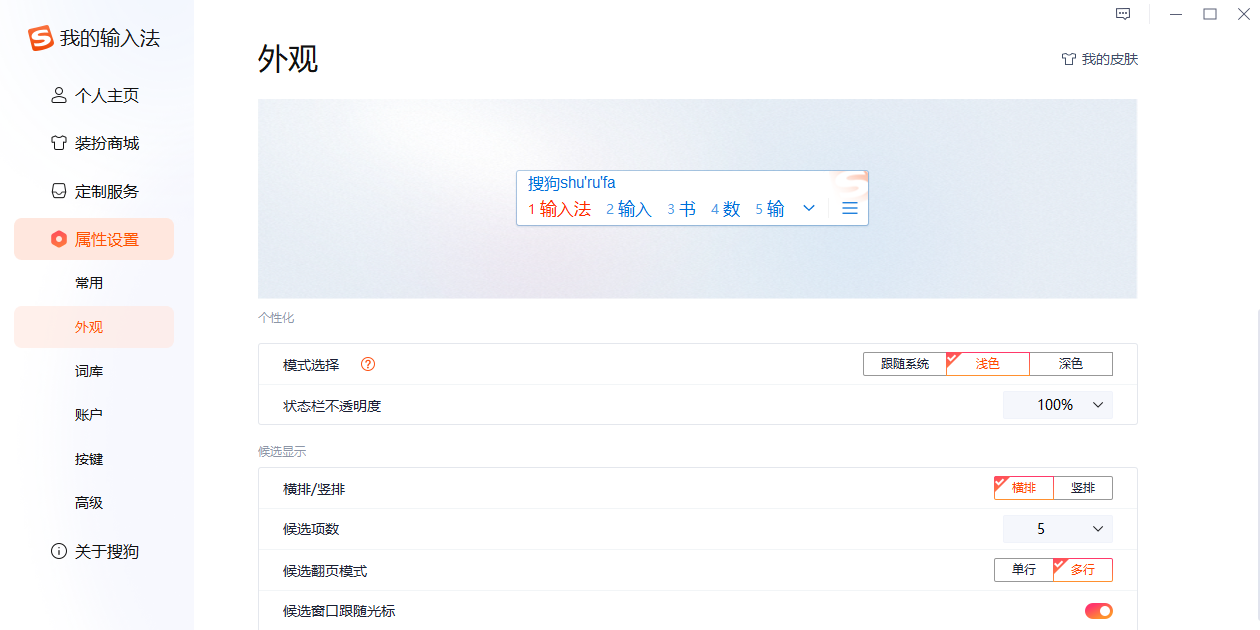Screen dimensions: 1260x630
Task: Click the 候选项数 label
Action: (x=311, y=529)
